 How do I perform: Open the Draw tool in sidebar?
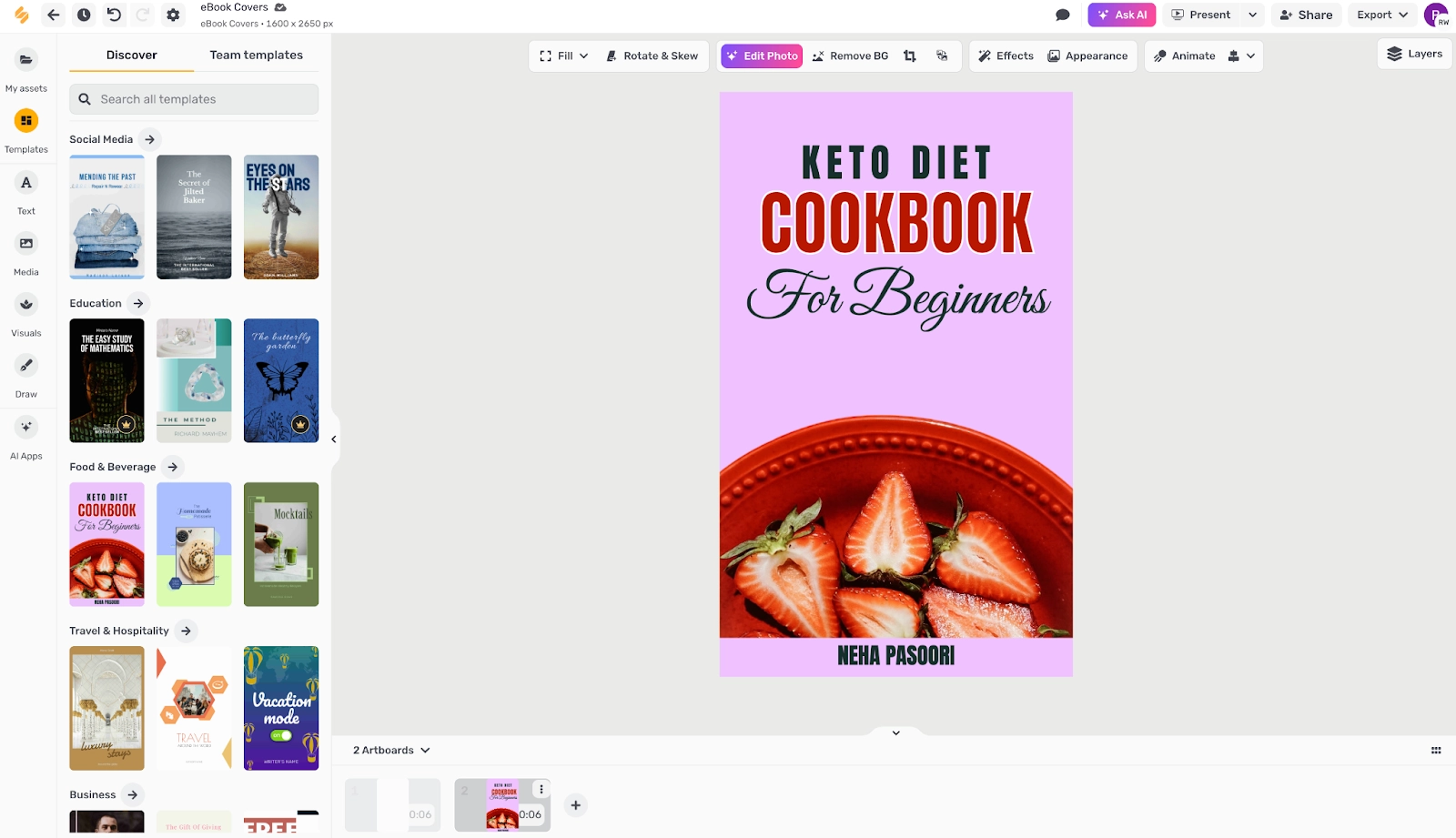click(26, 366)
